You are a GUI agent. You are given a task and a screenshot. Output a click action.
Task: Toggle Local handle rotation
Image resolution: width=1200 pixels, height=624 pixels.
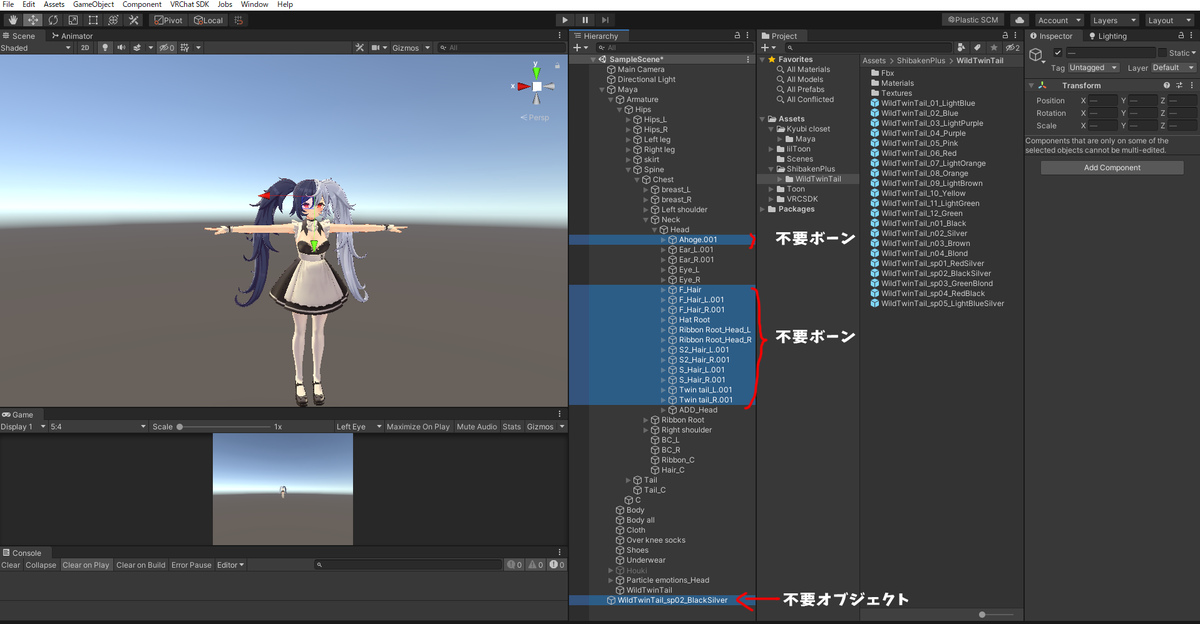(208, 20)
